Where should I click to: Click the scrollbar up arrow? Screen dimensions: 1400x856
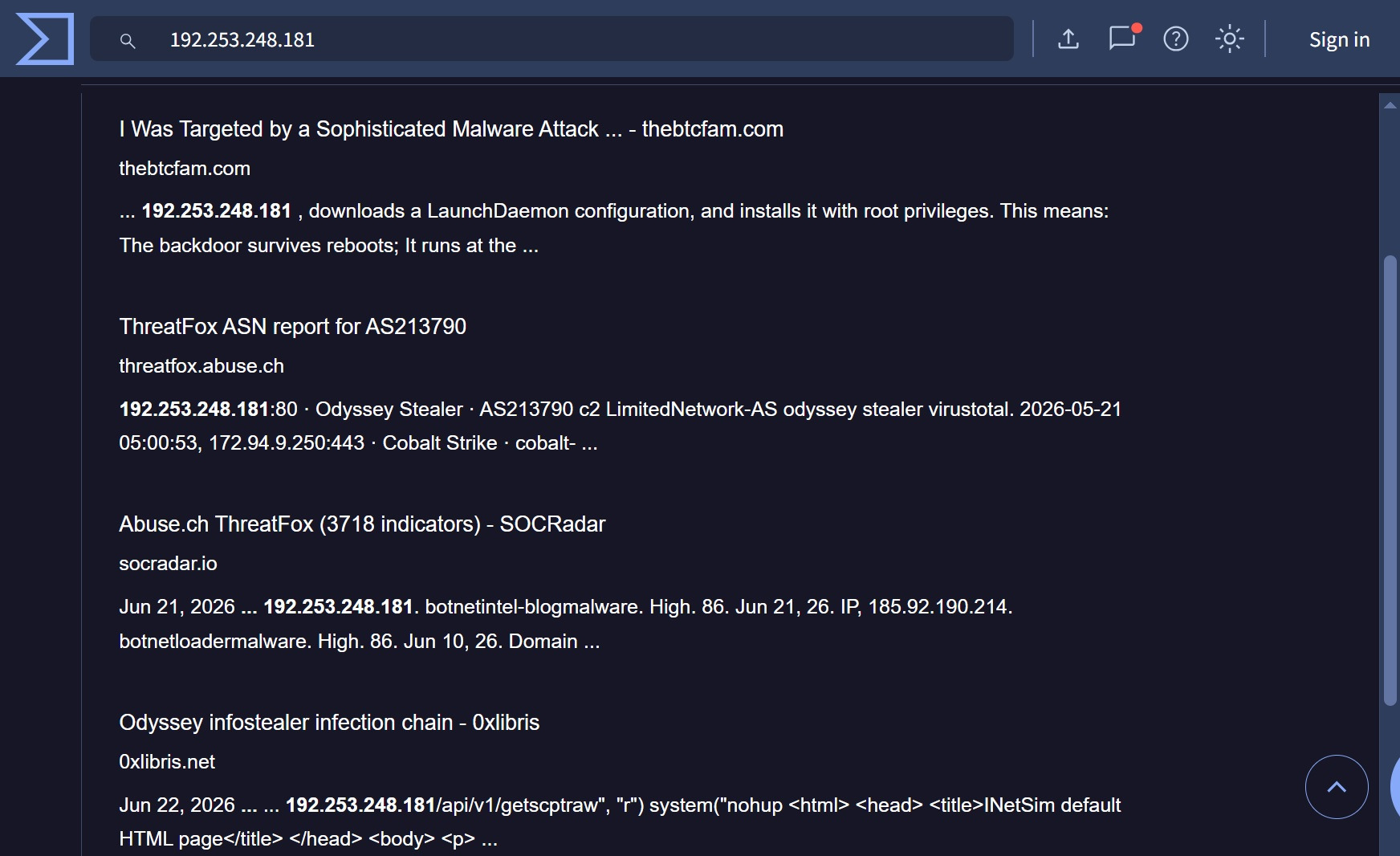click(x=1390, y=105)
